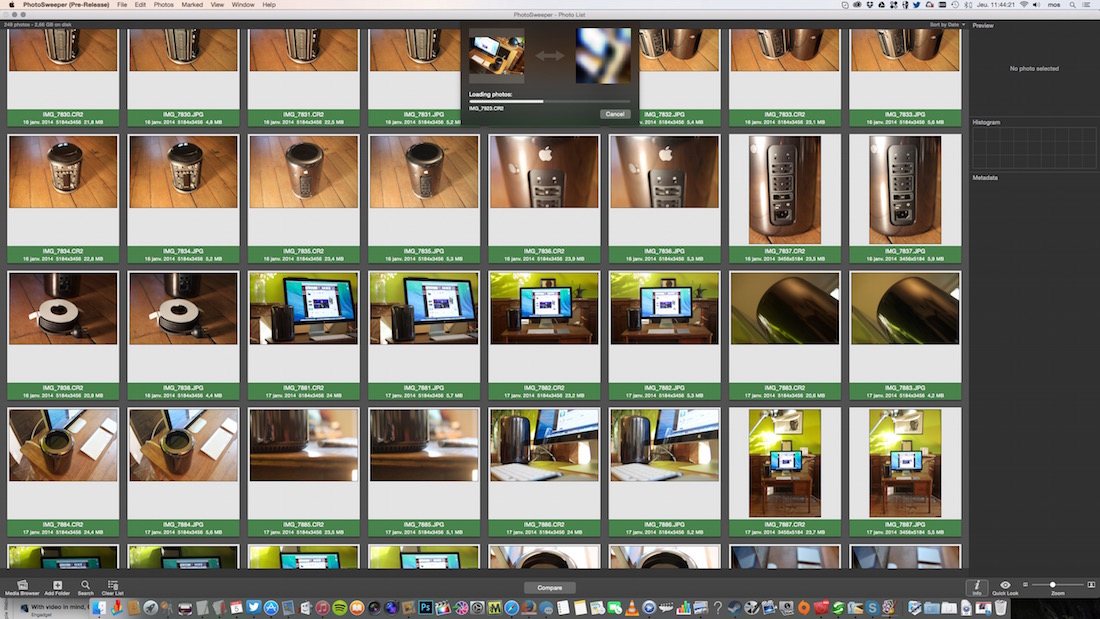
Task: Open the File menu
Action: [122, 4]
